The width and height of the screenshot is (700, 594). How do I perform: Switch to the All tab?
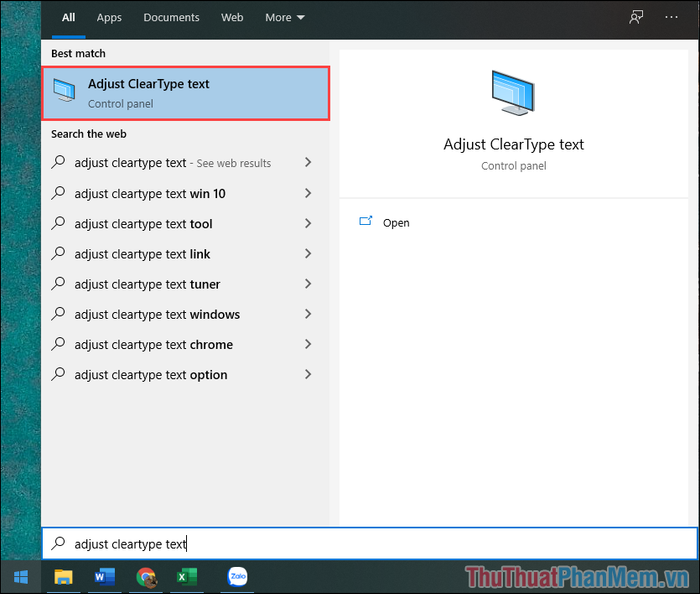coord(68,18)
